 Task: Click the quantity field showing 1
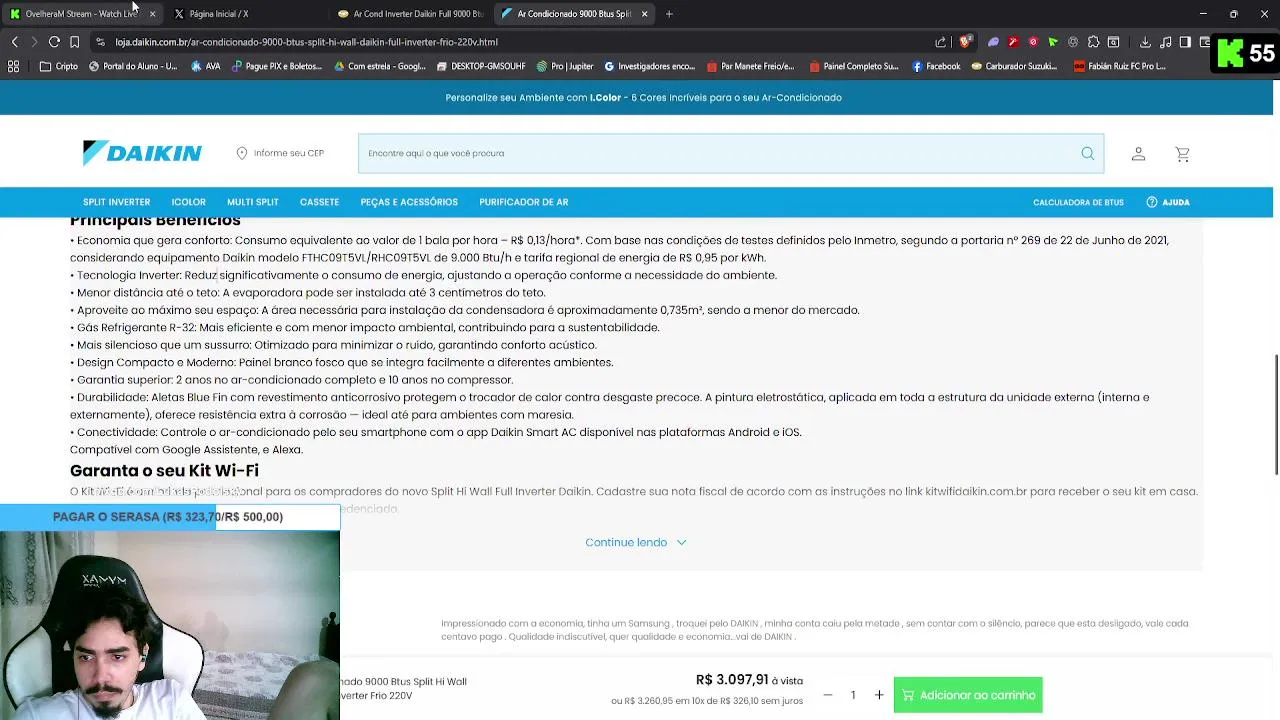853,695
